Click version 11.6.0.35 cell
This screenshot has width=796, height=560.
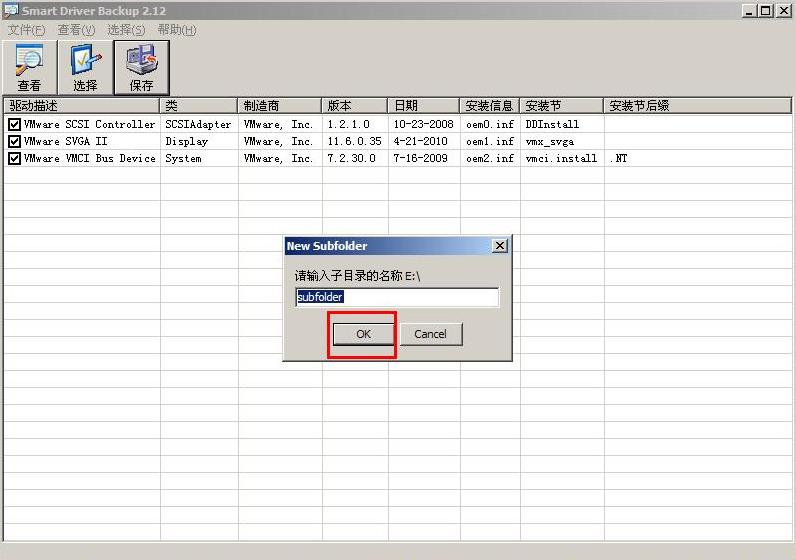point(354,142)
